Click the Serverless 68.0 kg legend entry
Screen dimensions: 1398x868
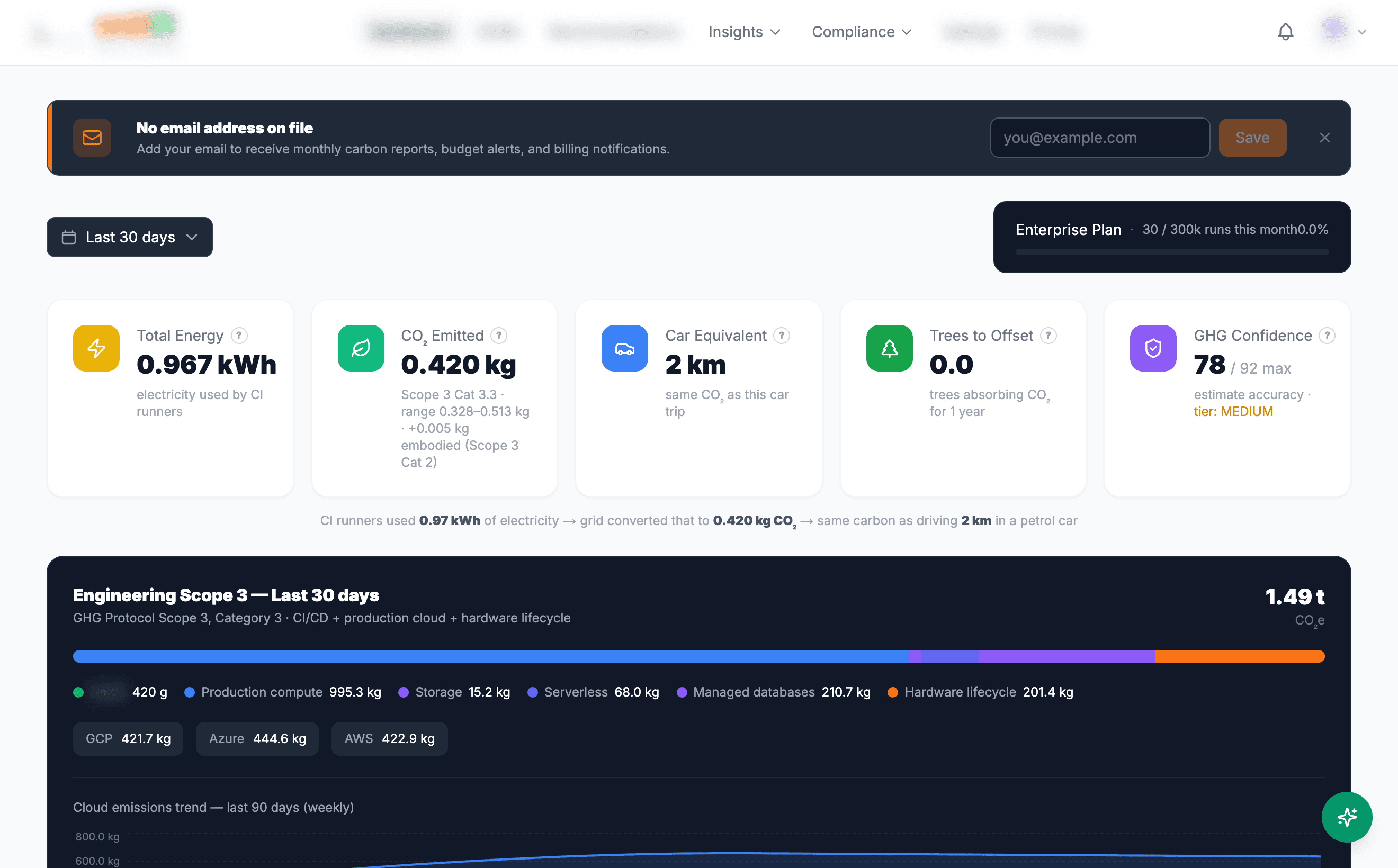(593, 692)
